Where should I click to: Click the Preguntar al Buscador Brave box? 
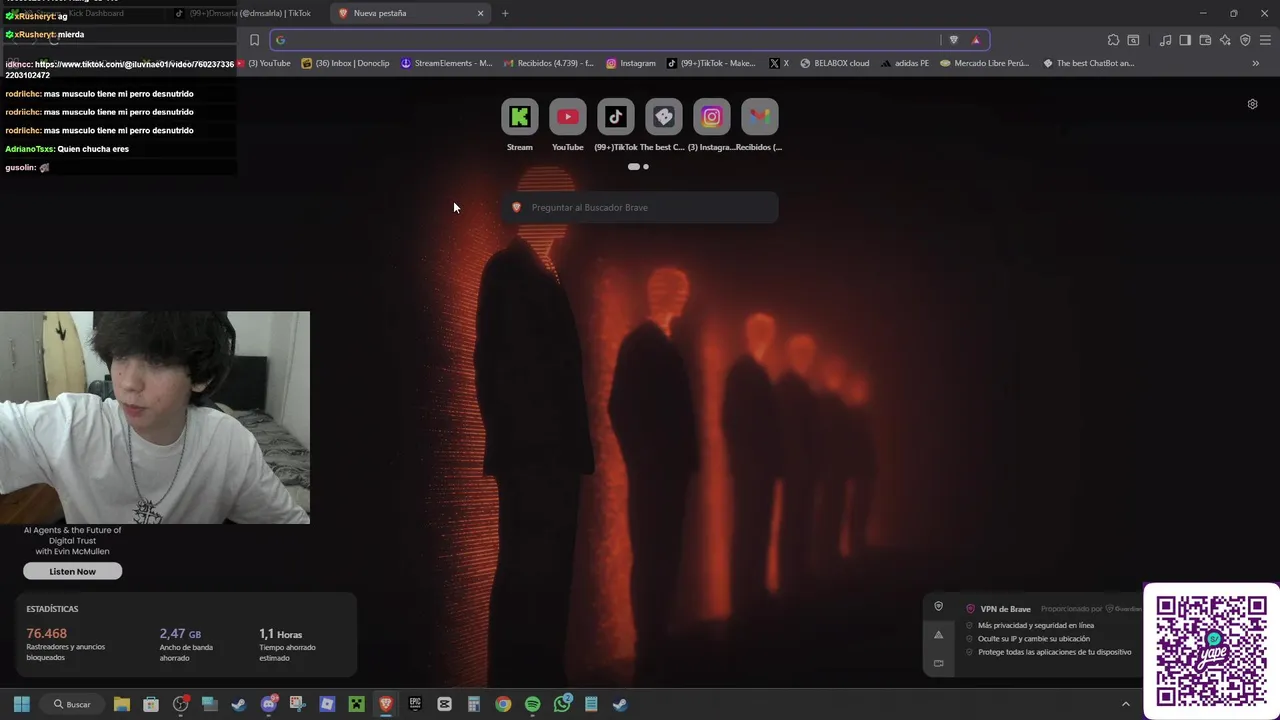click(x=640, y=207)
